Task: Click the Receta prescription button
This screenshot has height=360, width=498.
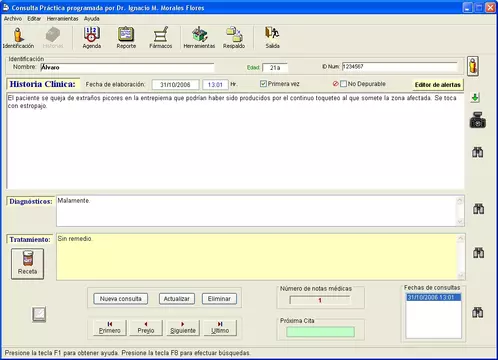Action: click(x=27, y=264)
